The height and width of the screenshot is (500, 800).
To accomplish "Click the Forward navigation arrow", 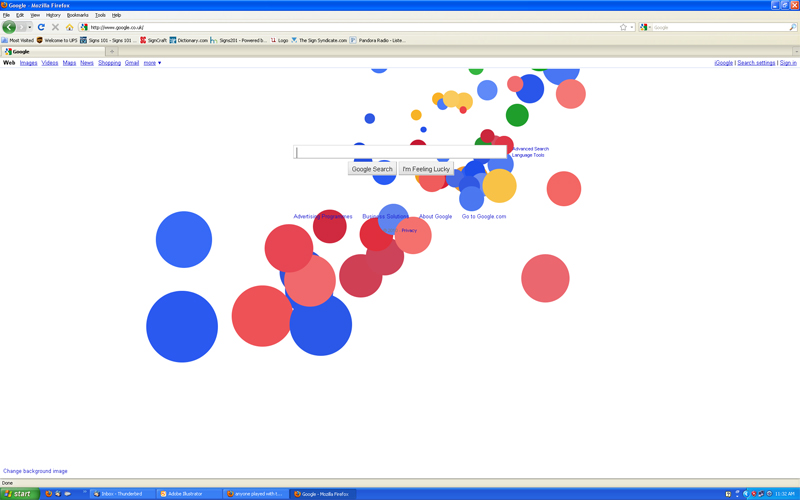I will 21,27.
